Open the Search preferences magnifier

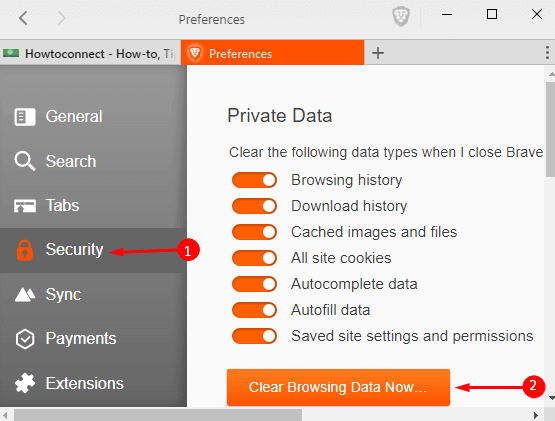[x=24, y=161]
